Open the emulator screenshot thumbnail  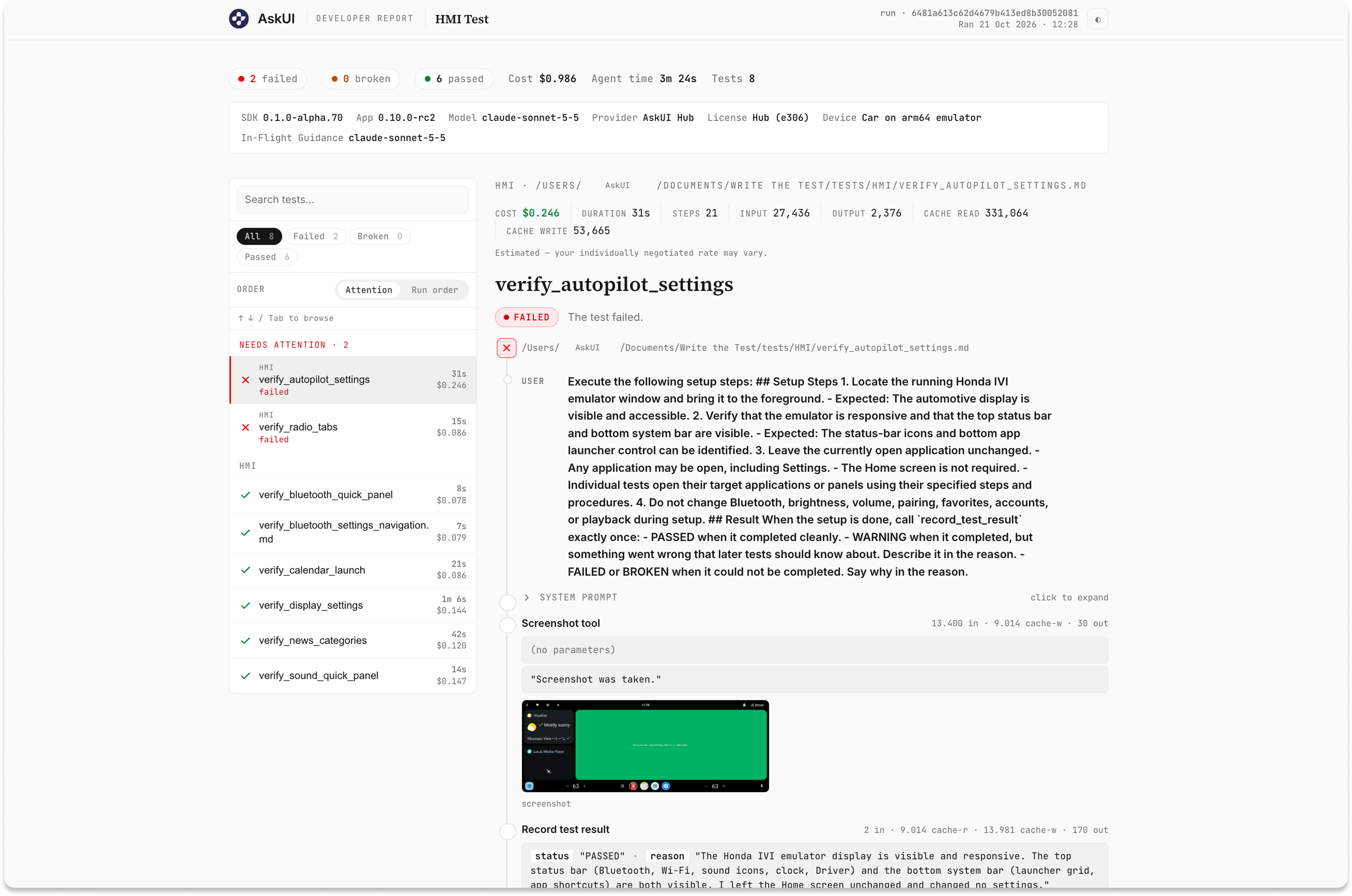645,746
